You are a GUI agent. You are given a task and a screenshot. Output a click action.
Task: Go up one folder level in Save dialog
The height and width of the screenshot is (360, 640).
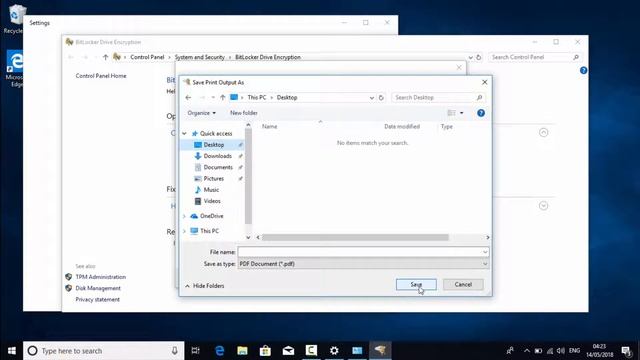222,98
